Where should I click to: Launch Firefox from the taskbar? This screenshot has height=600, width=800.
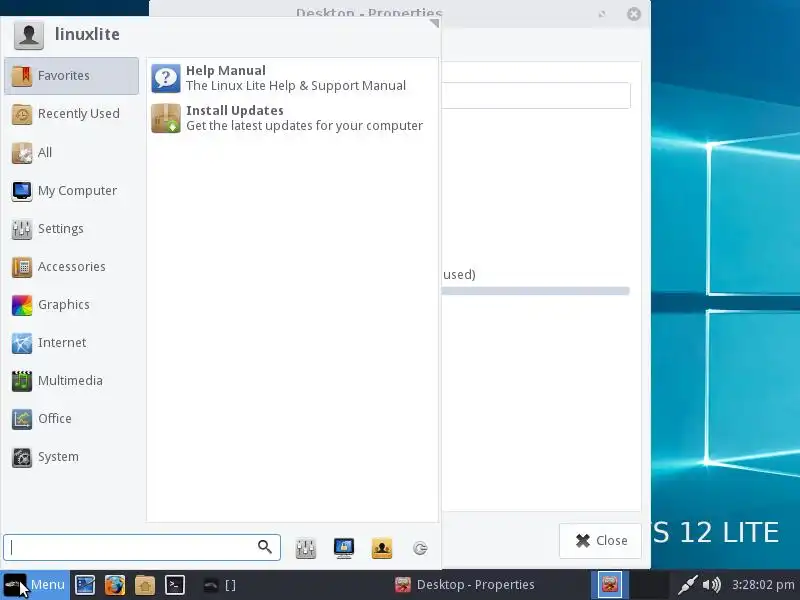[x=115, y=585]
